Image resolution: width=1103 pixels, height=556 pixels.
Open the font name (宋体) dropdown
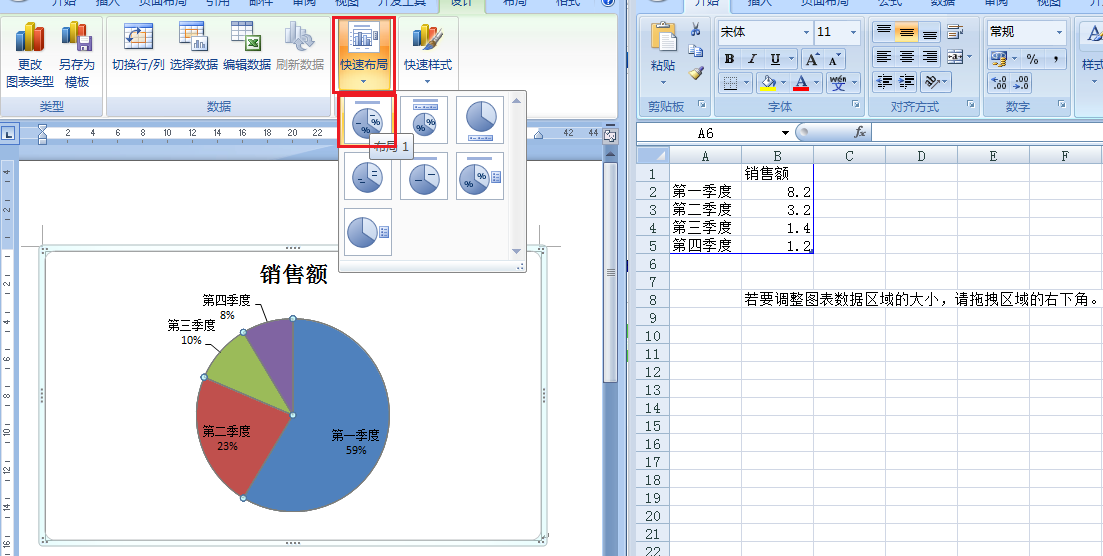[806, 32]
